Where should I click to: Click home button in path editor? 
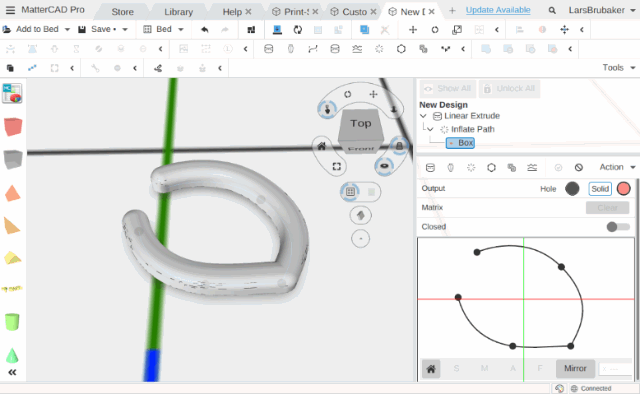point(431,369)
